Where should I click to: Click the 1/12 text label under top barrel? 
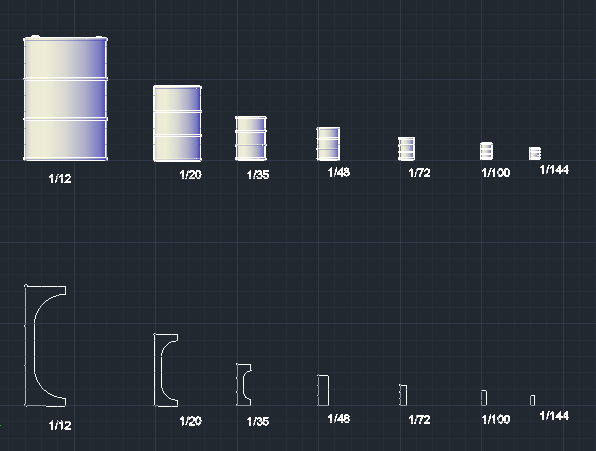[x=60, y=179]
